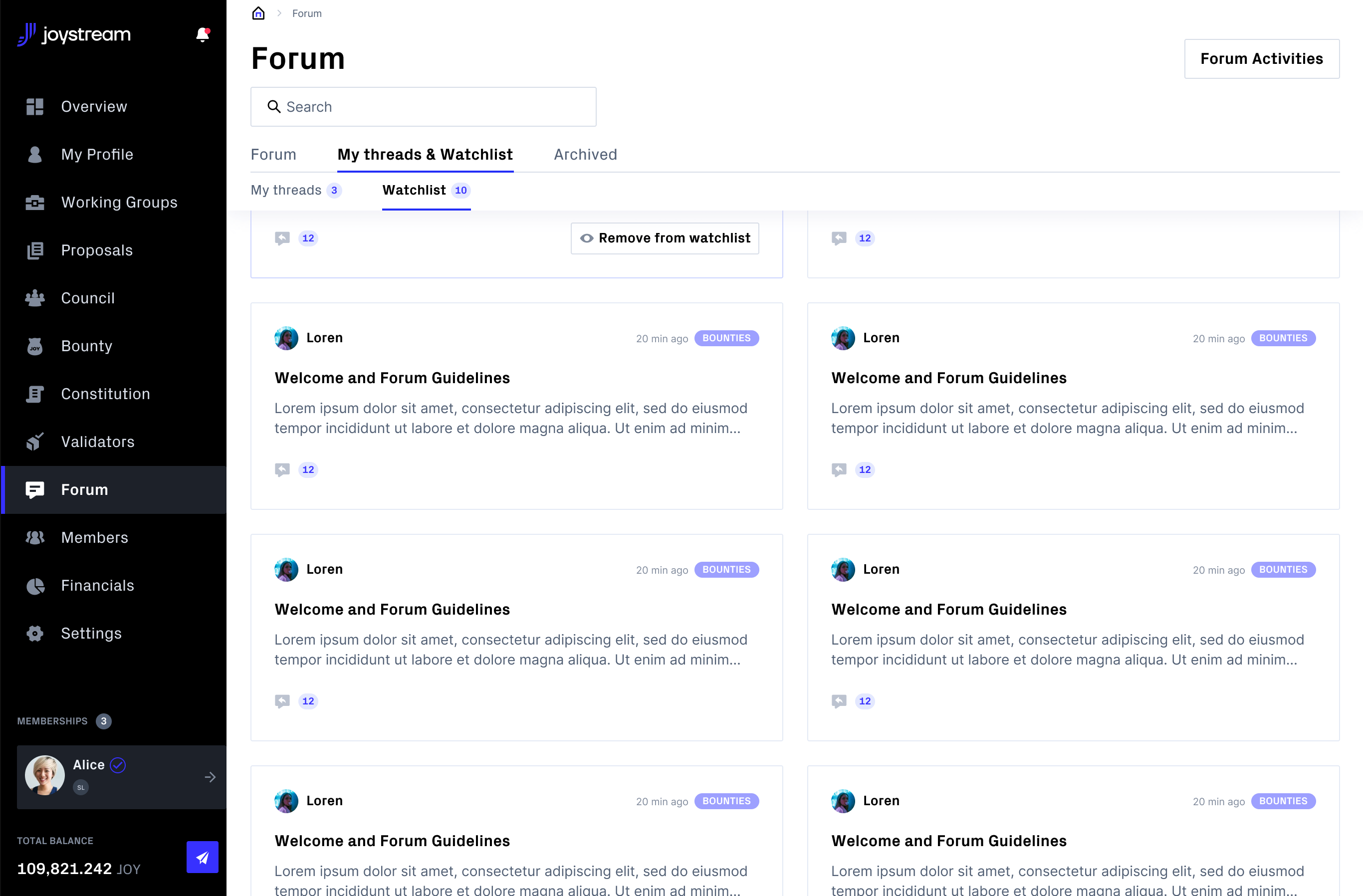Screen dimensions: 1363x896
Task: Click the Overview dashboard icon
Action: click(x=35, y=106)
